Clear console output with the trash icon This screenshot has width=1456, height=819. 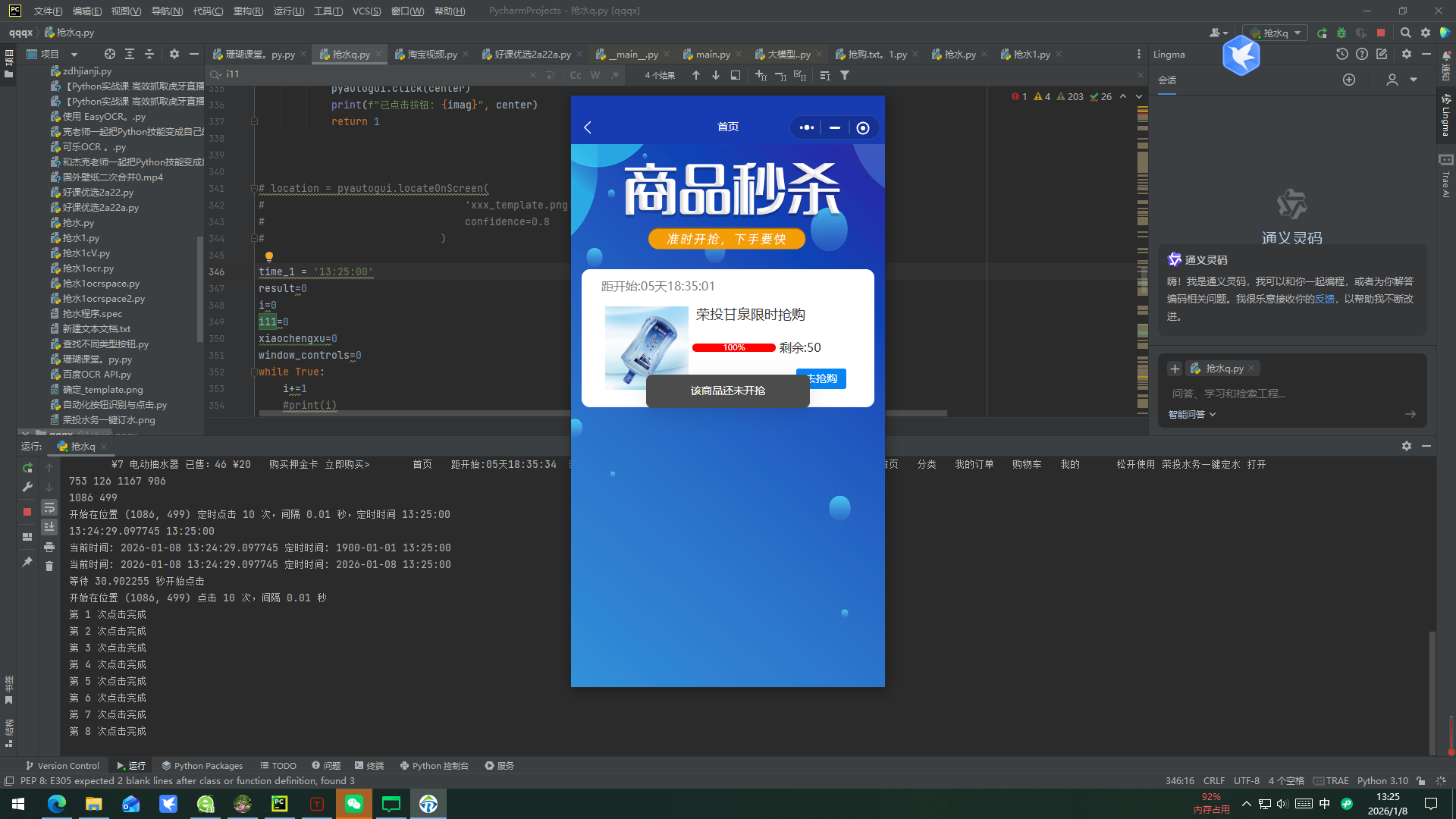49,566
